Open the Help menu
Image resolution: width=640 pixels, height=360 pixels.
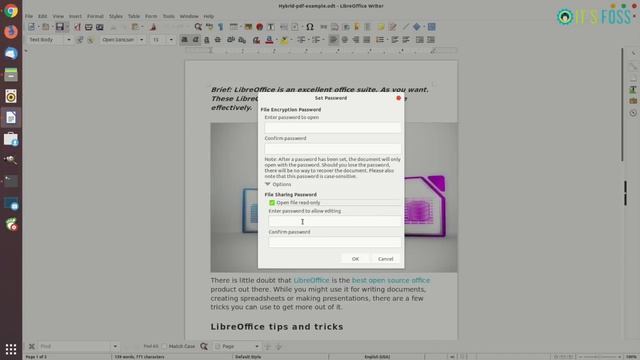pos(209,16)
